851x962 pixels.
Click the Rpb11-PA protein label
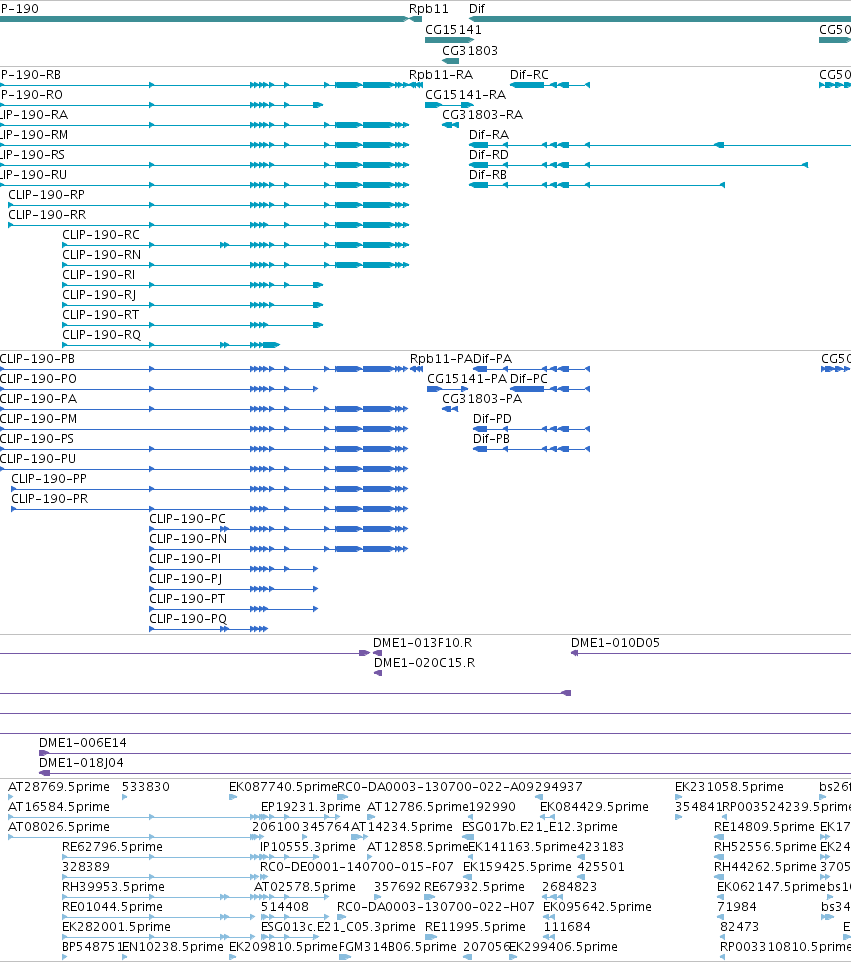(441, 358)
